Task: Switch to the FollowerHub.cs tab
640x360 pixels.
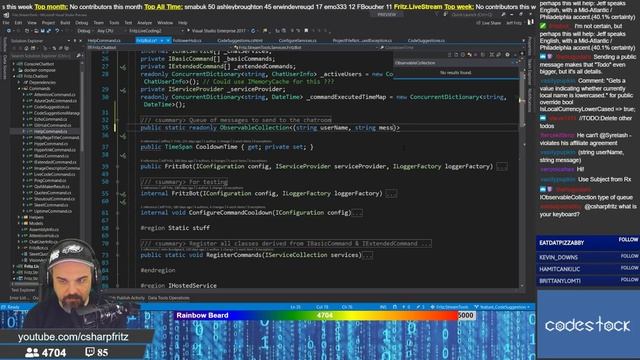Action: click(187, 40)
